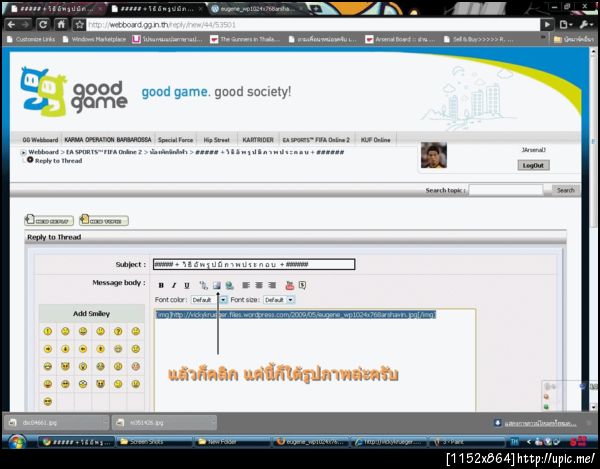
Task: Open menu arrow on dsc04661.jpg download
Action: tap(105, 422)
